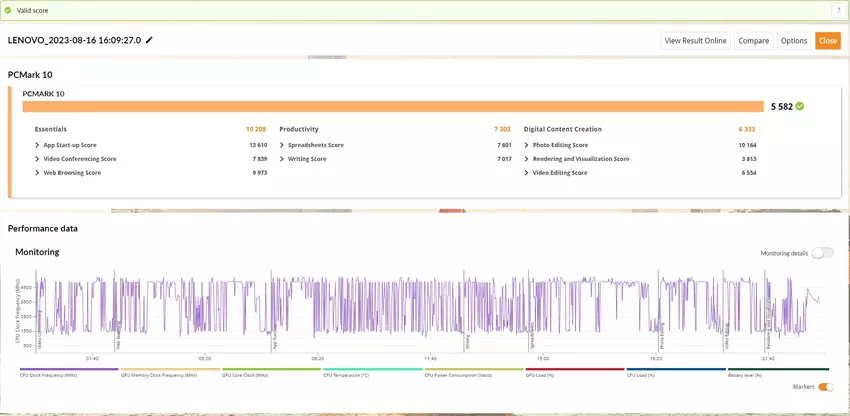Toggle the Monitoring details switch
Viewport: 850px width, 416px height.
(x=822, y=253)
